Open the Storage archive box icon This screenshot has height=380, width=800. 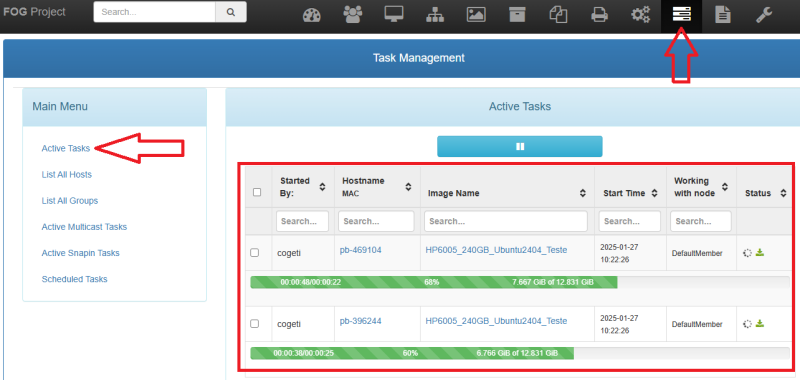pyautogui.click(x=517, y=15)
